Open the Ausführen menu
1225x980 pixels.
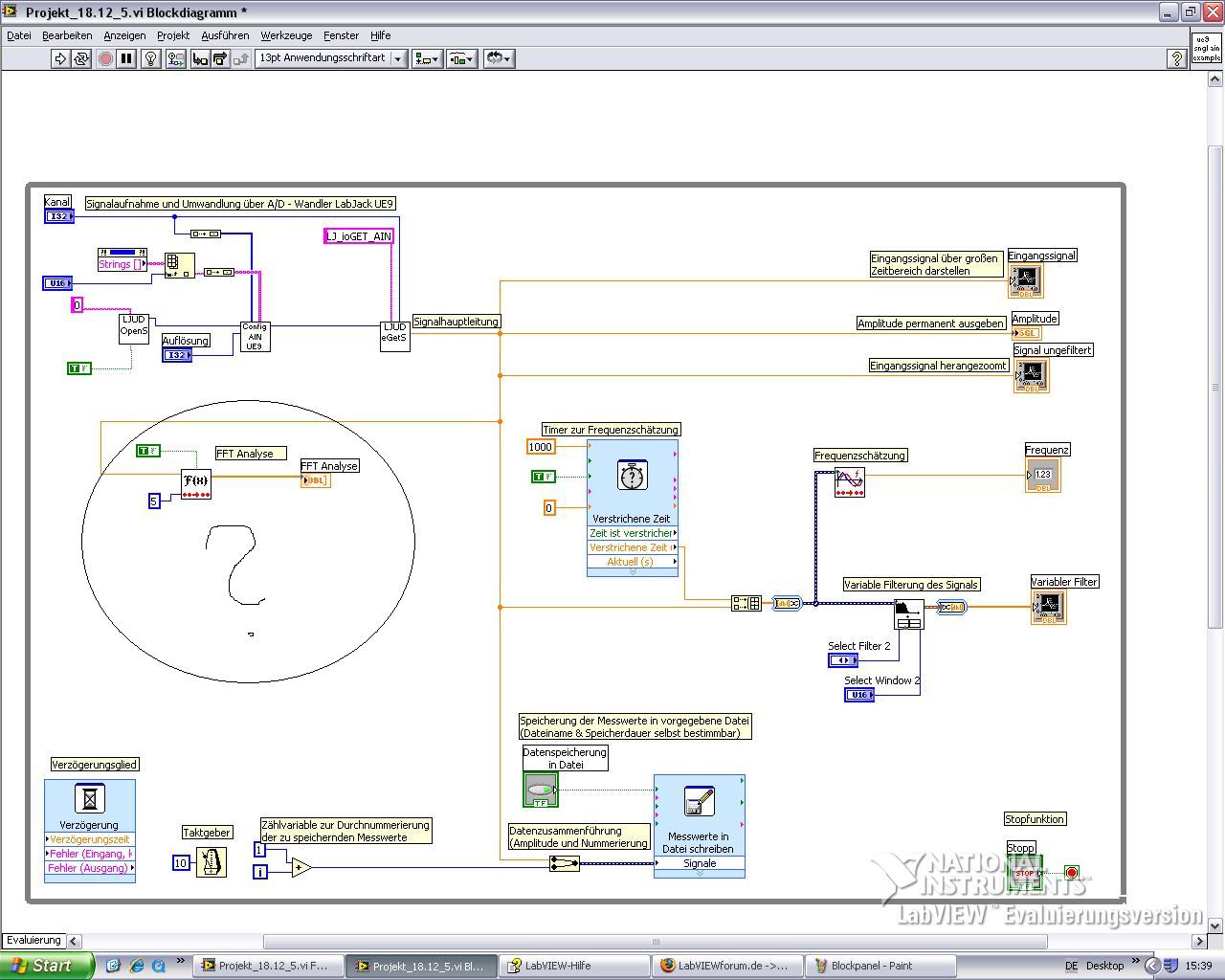(x=225, y=35)
